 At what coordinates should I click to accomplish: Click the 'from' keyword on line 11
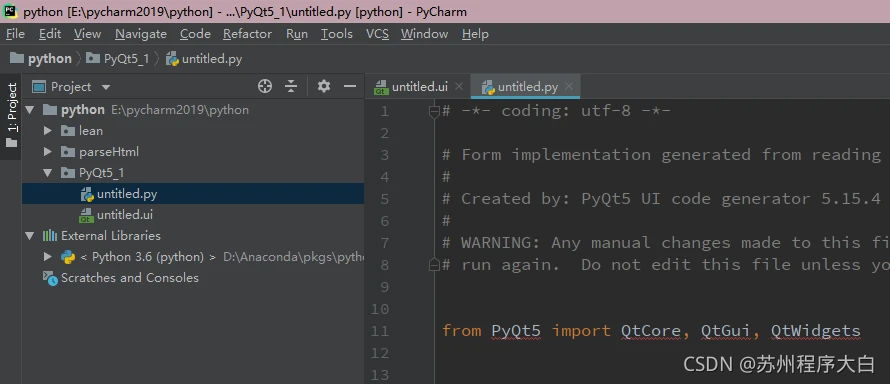pyautogui.click(x=462, y=331)
